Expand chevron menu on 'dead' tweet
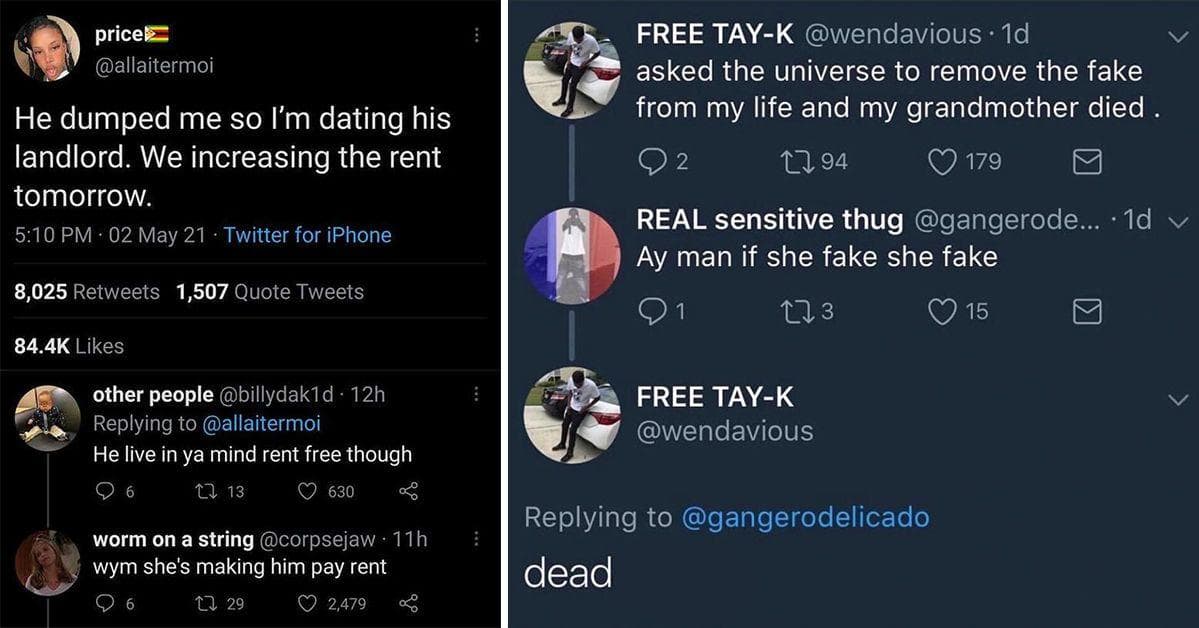Screen dimensions: 1199x628 (x=1177, y=399)
